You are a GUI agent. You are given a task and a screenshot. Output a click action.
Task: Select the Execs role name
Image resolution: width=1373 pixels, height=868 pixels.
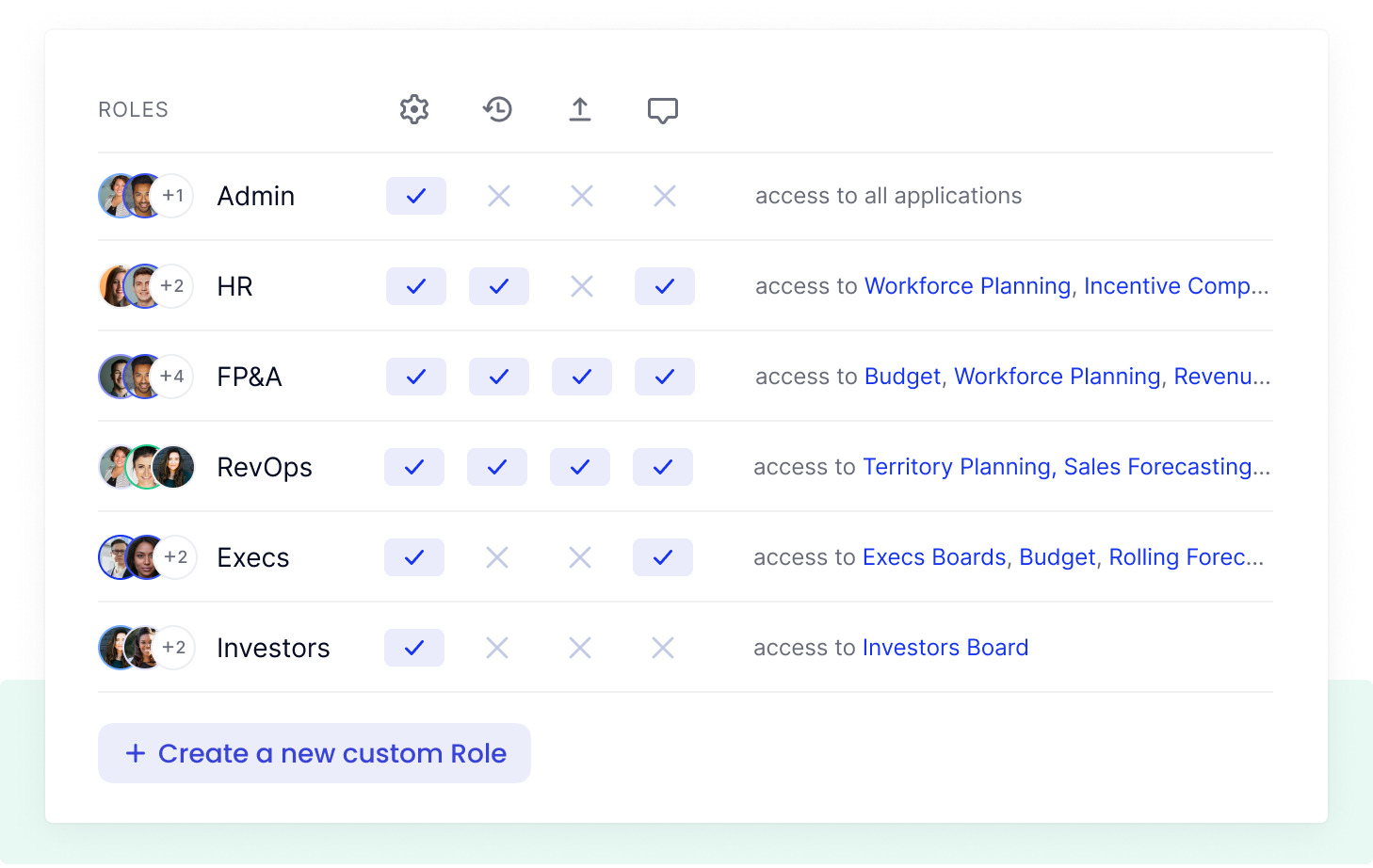click(x=253, y=557)
